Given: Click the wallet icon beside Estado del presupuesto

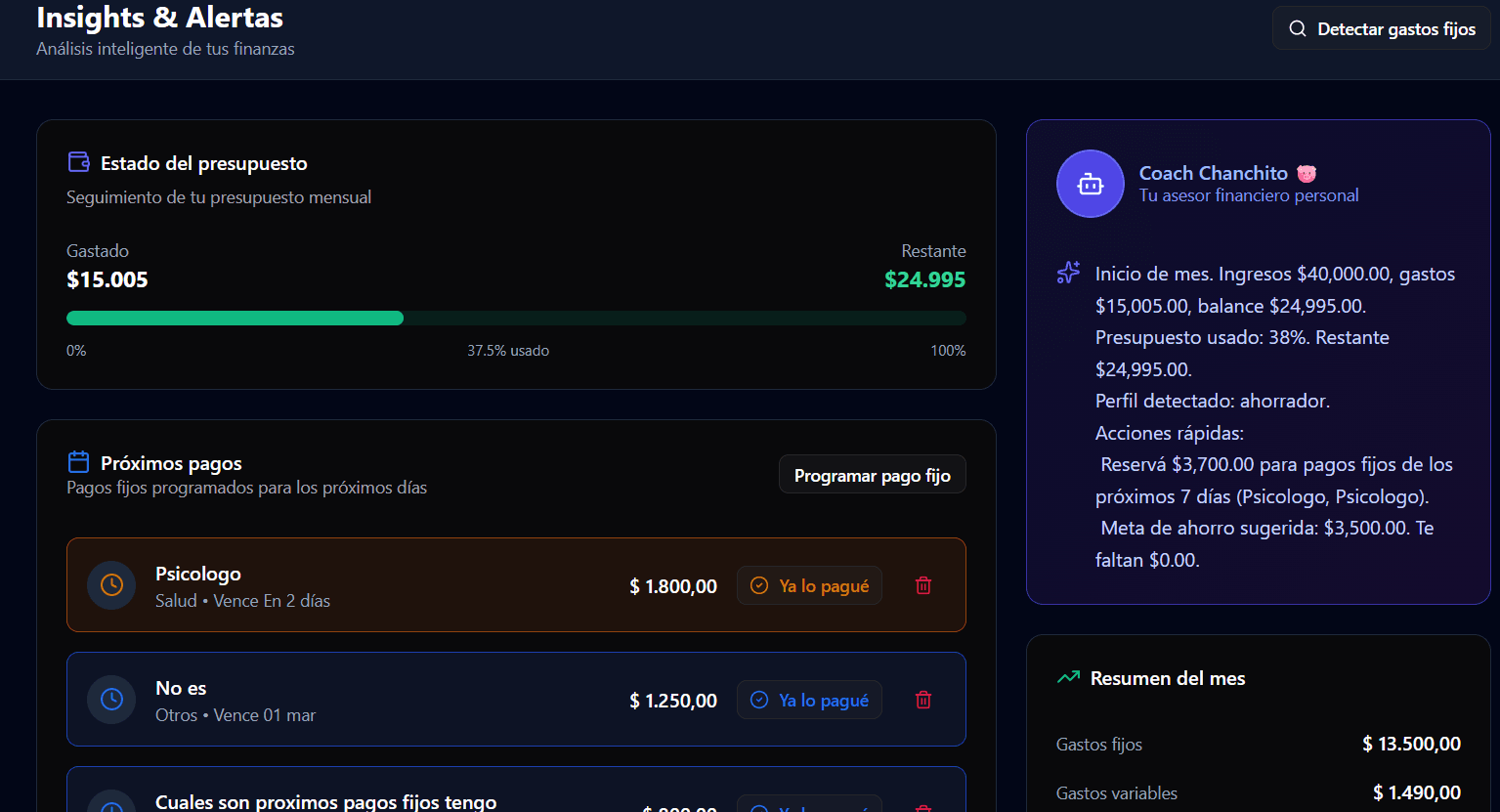Looking at the screenshot, I should 78,162.
